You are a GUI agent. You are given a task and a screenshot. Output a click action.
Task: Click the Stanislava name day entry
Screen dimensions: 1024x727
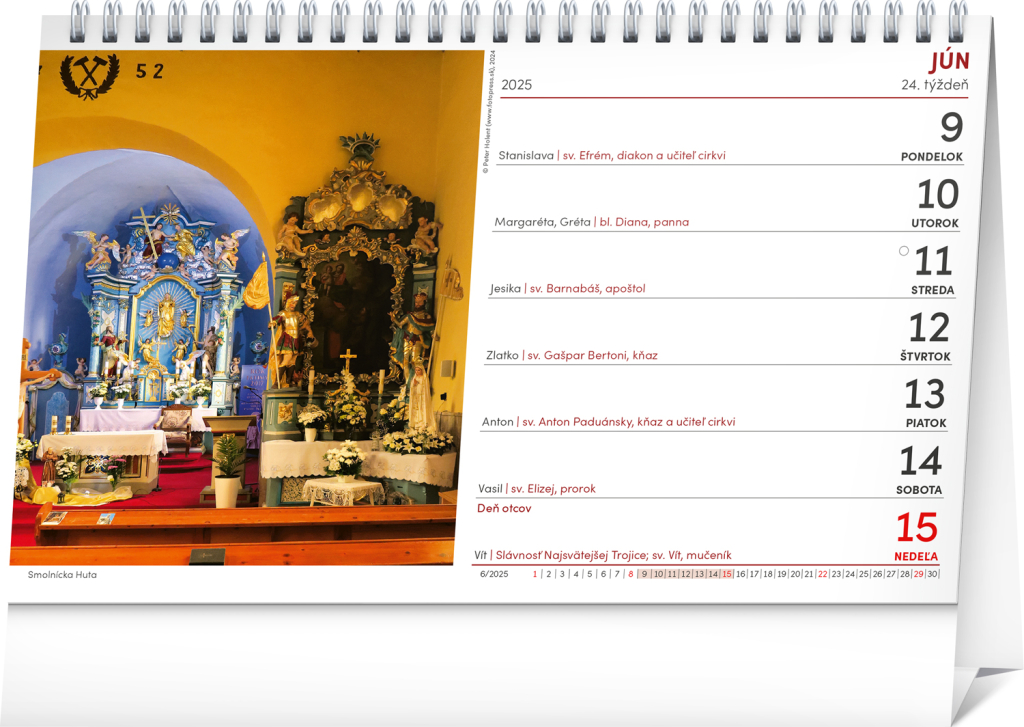pyautogui.click(x=525, y=155)
